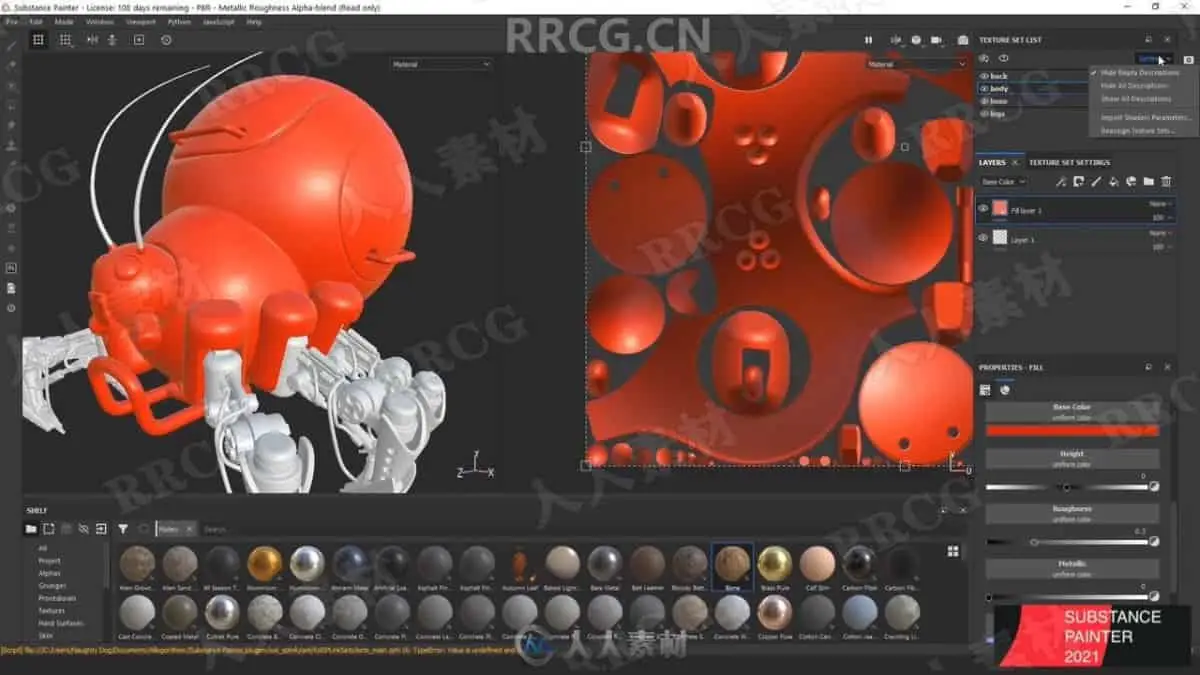The width and height of the screenshot is (1200, 675).
Task: Open Fill layer 1 blend mode dropdown
Action: tap(1160, 203)
